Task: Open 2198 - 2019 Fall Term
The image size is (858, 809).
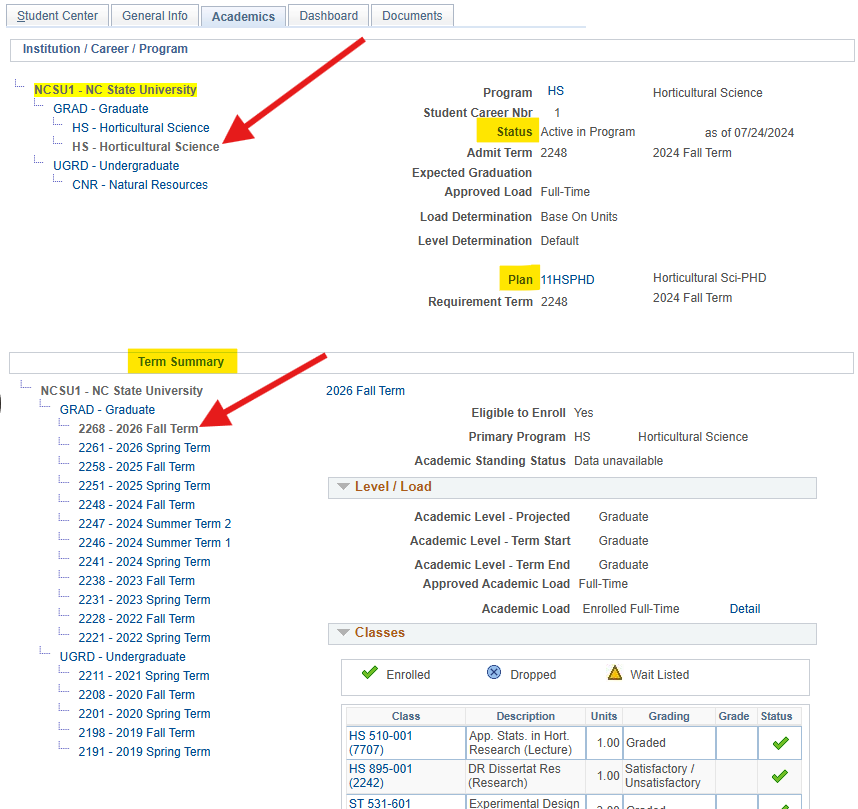Action: click(137, 733)
